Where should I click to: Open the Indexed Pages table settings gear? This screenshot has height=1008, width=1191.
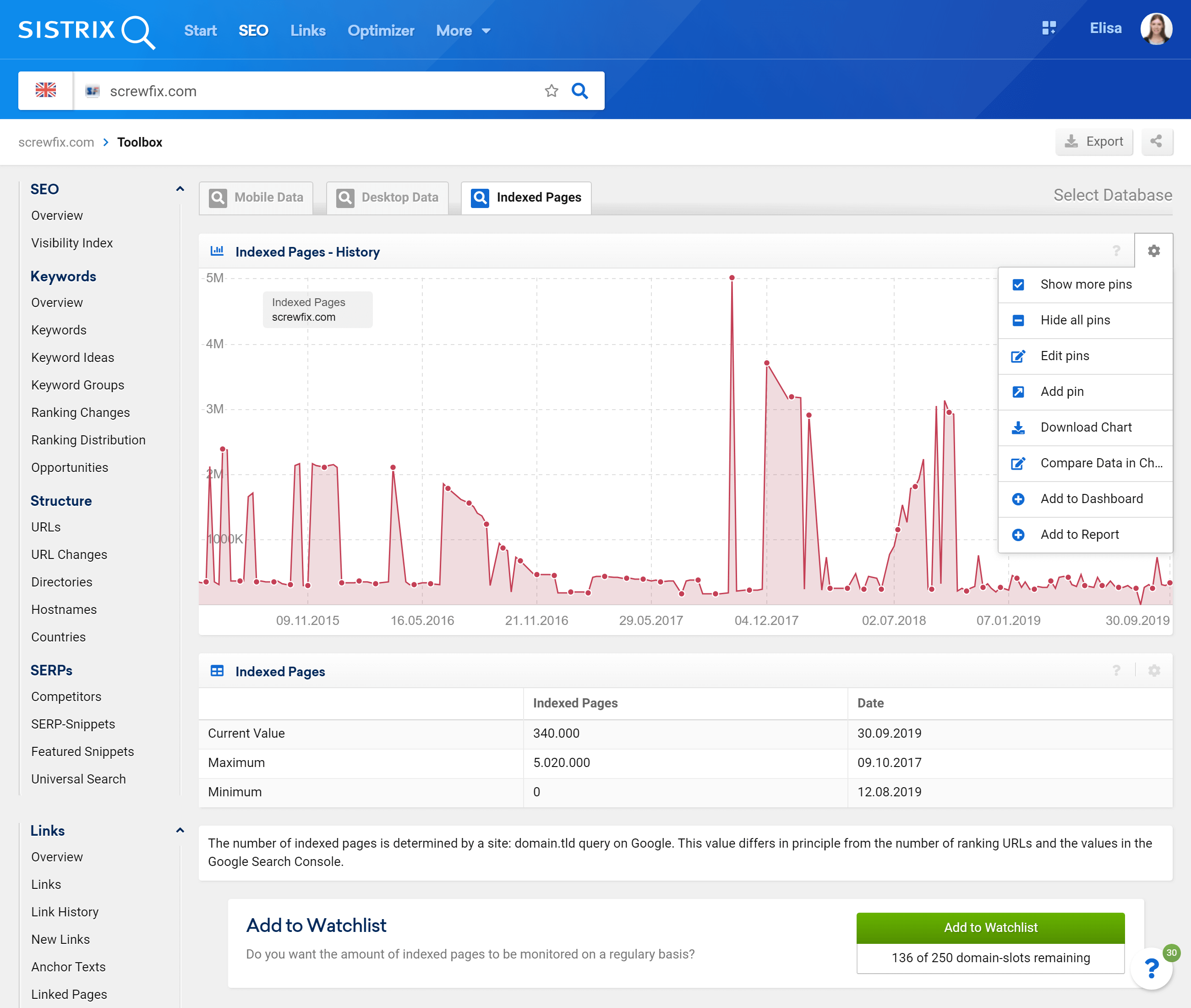[1154, 670]
